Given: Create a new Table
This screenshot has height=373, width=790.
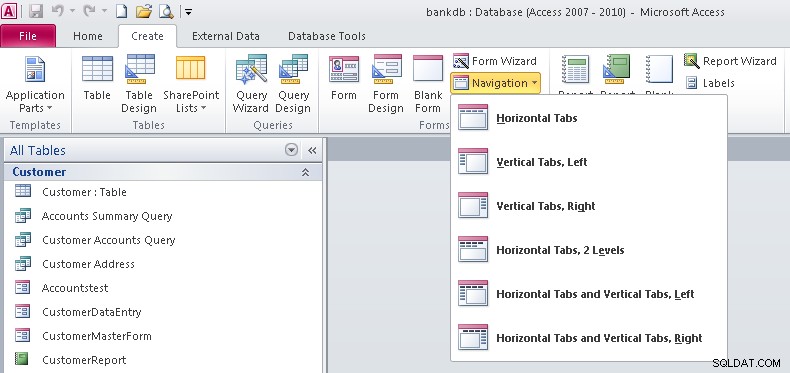Looking at the screenshot, I should [x=97, y=78].
